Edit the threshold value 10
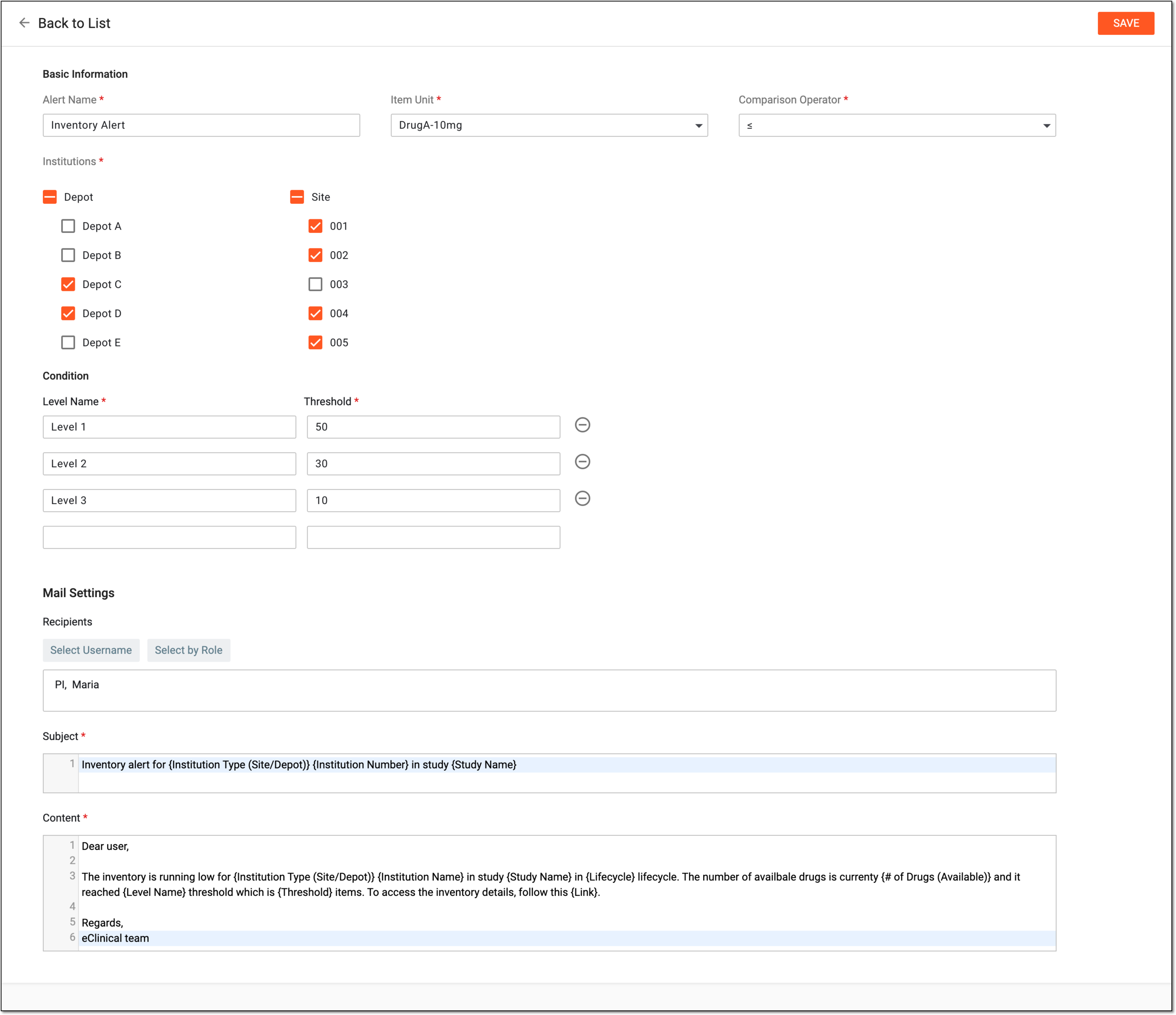This screenshot has height=1015, width=1176. [x=433, y=501]
